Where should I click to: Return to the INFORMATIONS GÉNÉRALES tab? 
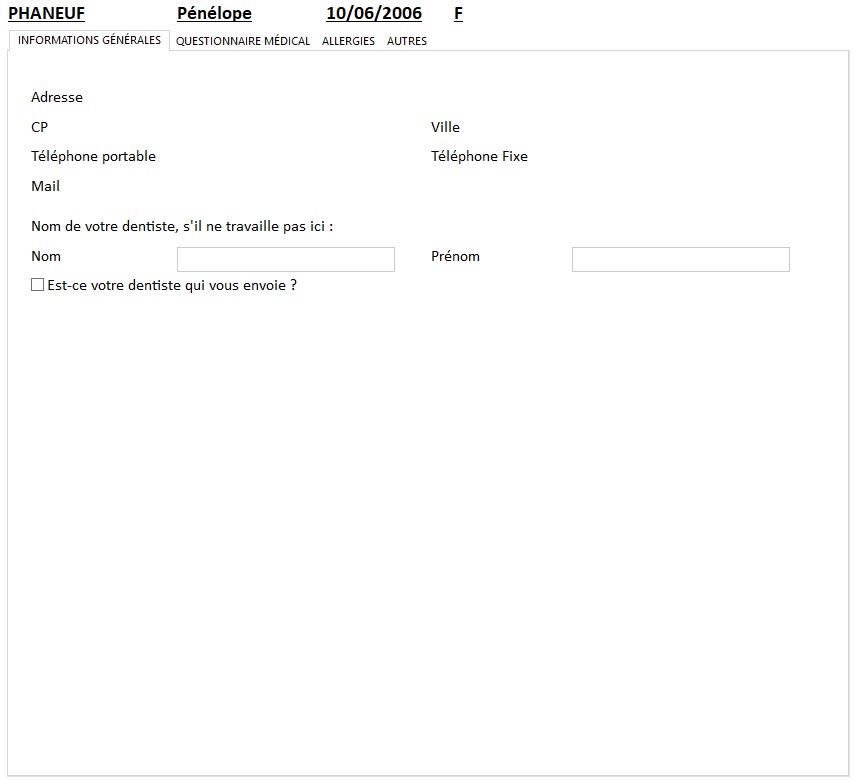pos(88,40)
